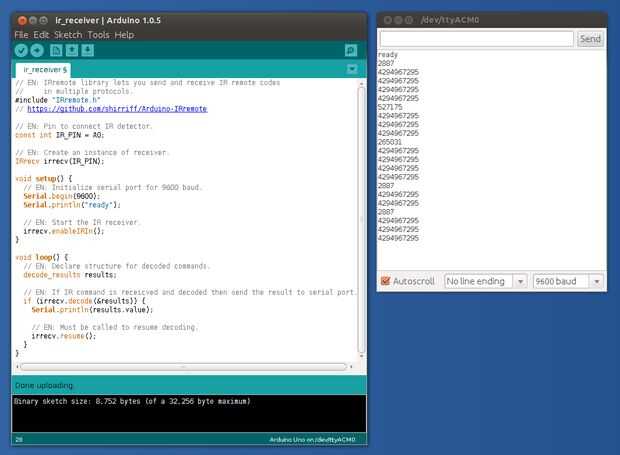
Task: Toggle the Autoscroll checkbox
Action: [385, 281]
